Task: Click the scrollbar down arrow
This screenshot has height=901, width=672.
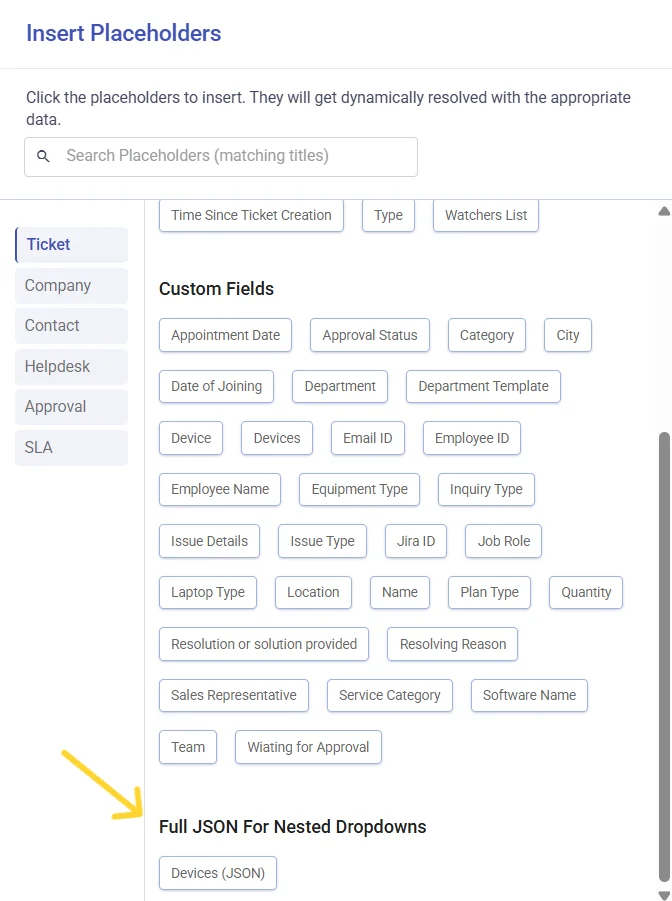Action: pyautogui.click(x=664, y=895)
